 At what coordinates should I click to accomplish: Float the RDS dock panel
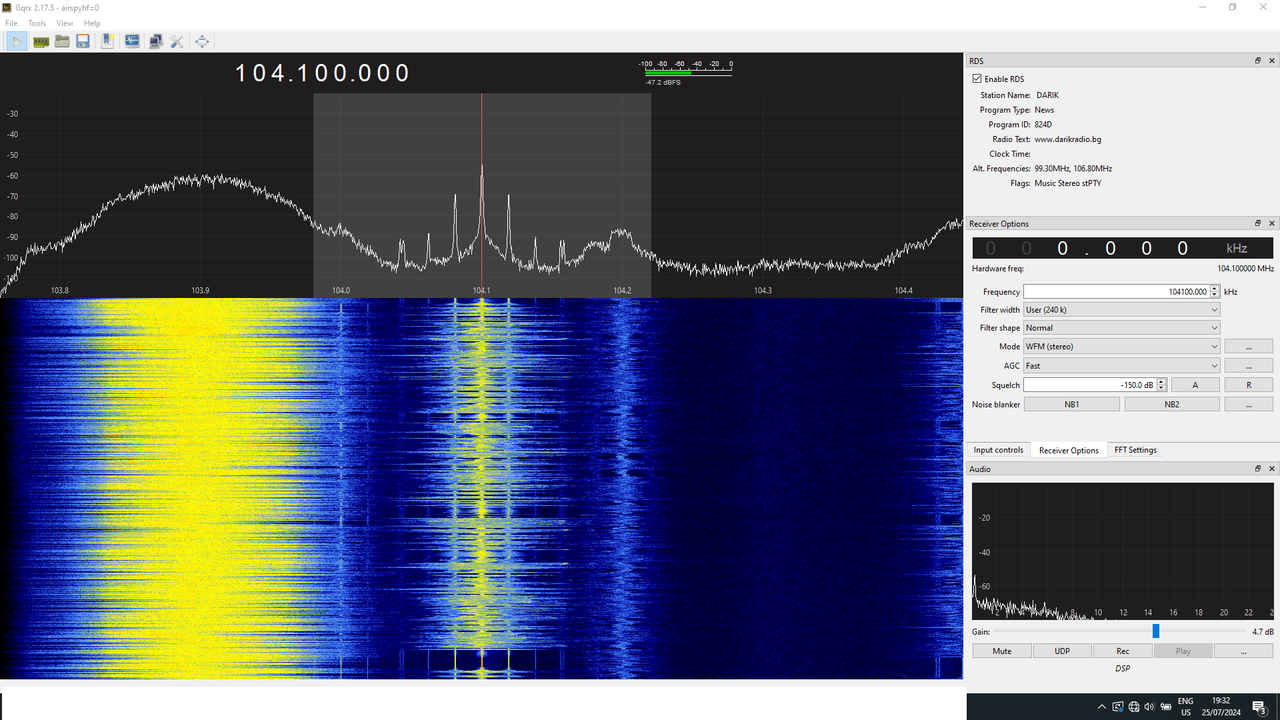tap(1258, 61)
